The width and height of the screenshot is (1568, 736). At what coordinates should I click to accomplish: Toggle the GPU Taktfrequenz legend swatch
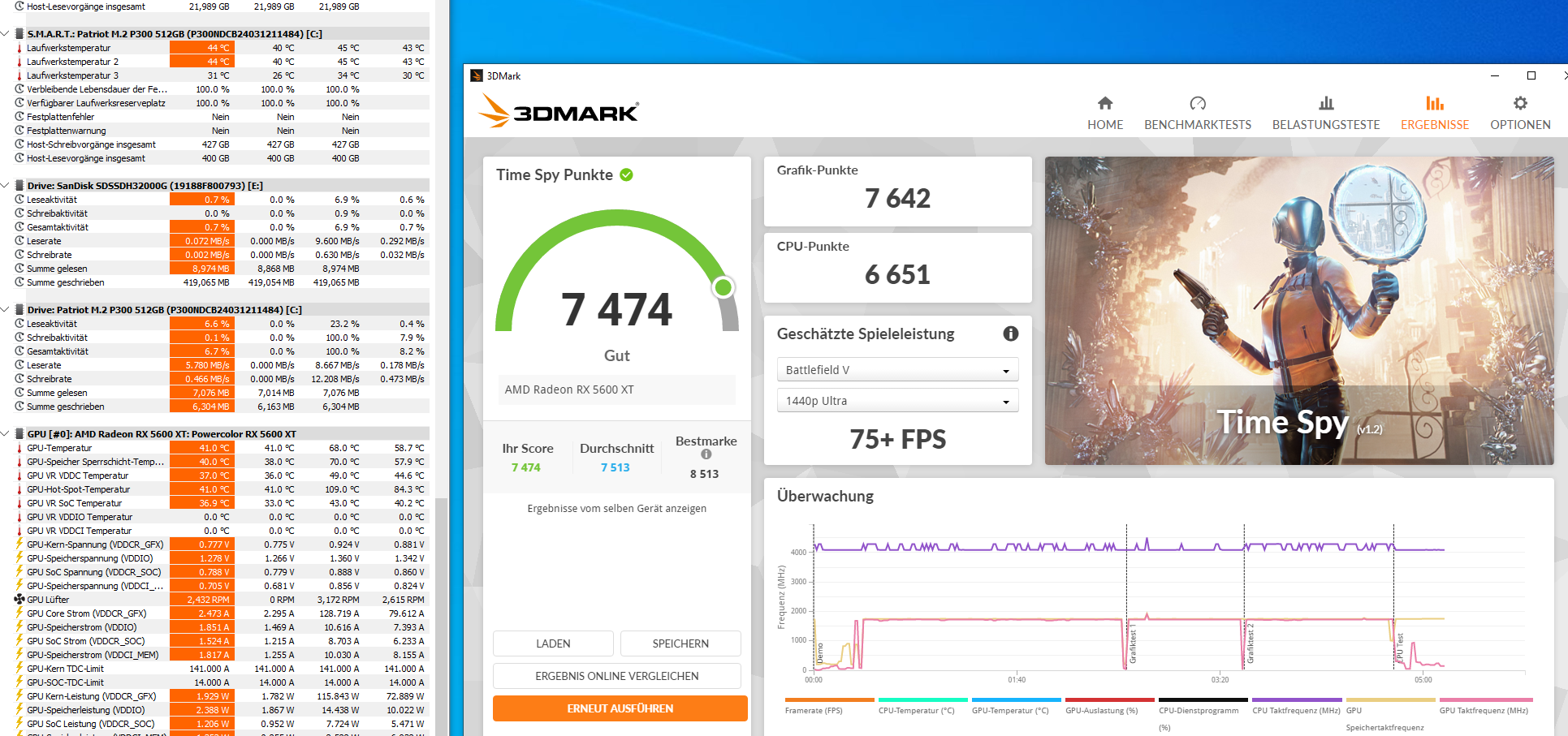[1486, 699]
